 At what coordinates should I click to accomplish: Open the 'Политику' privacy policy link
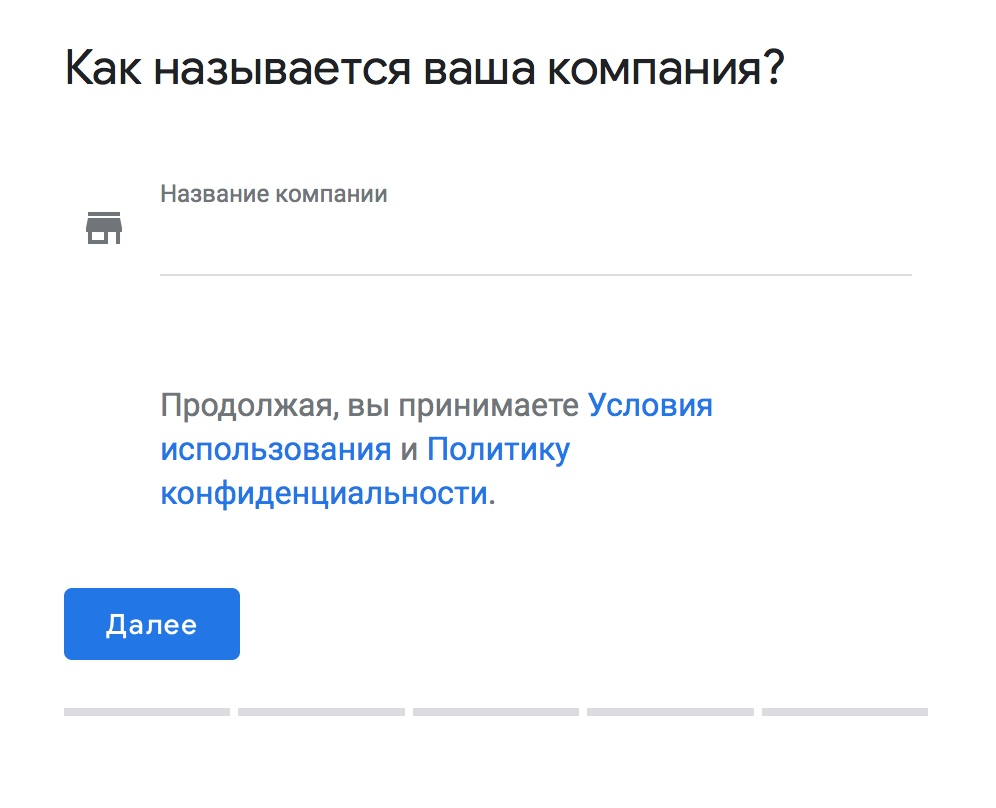pyautogui.click(x=498, y=450)
